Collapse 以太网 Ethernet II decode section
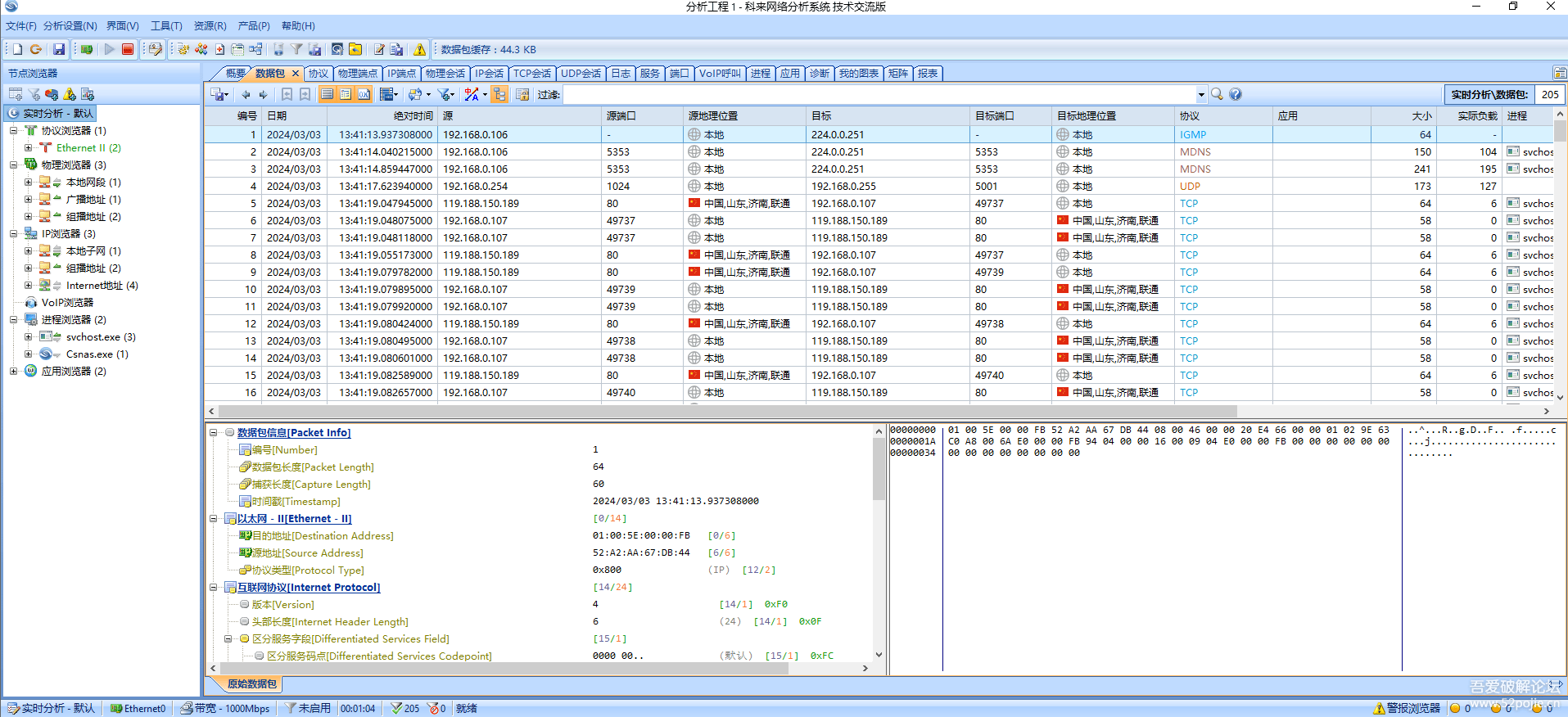Viewport: 1568px width, 717px height. pyautogui.click(x=214, y=518)
